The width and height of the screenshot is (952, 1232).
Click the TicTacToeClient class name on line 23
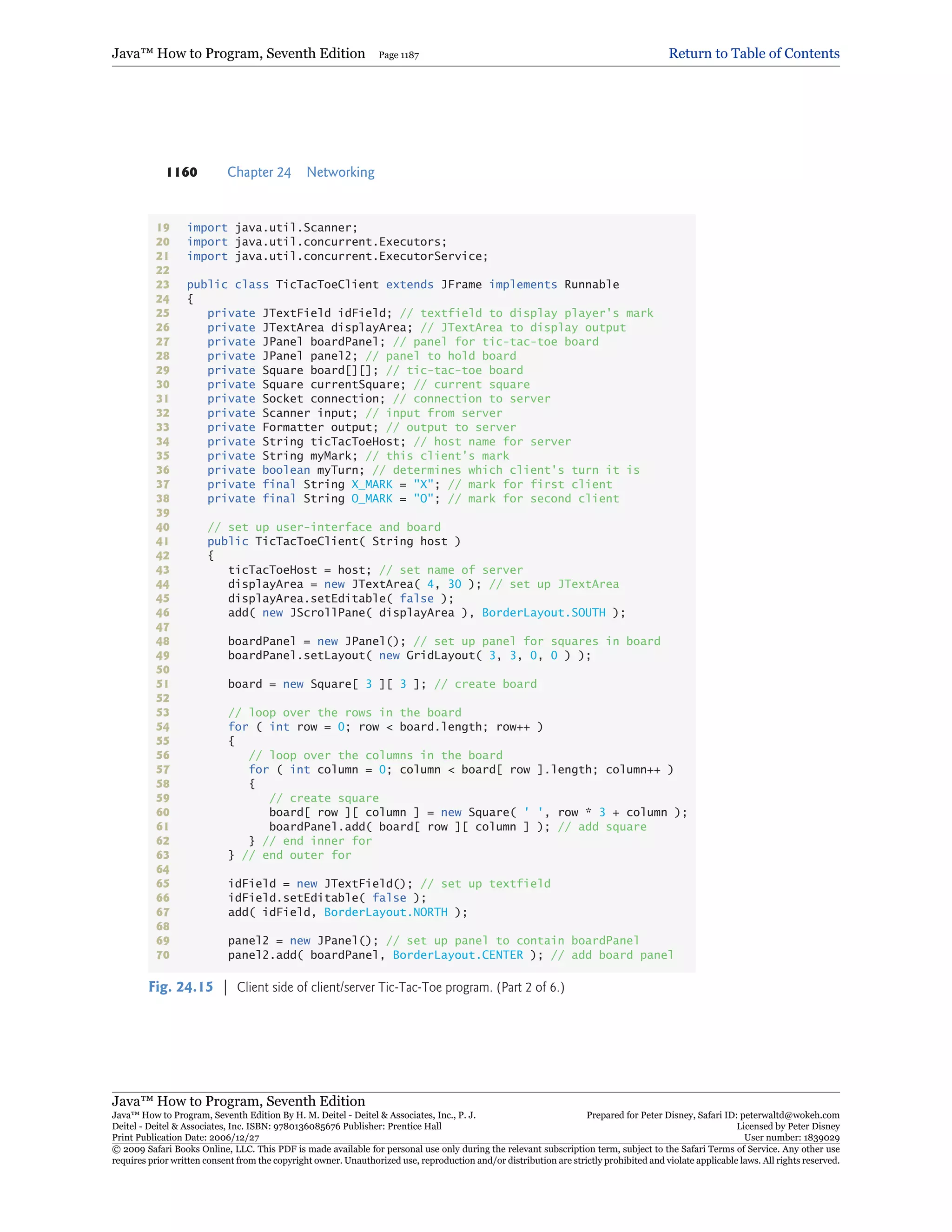coord(327,285)
